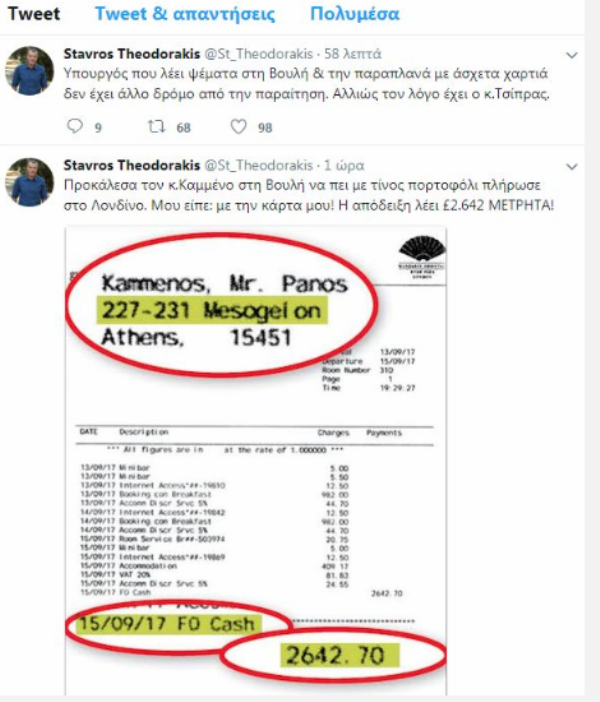The width and height of the screenshot is (600, 702).
Task: Click the 1 ώρα timestamp
Action: click(344, 166)
